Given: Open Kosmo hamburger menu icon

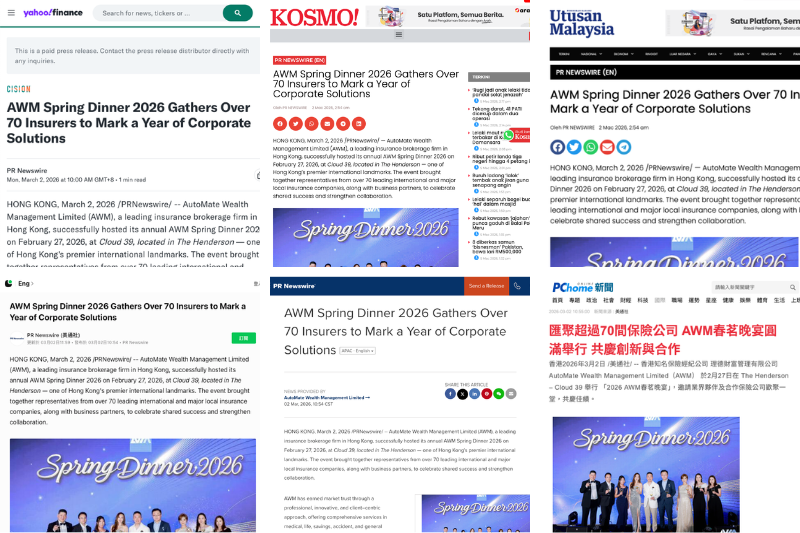Looking at the screenshot, I should click(399, 35).
